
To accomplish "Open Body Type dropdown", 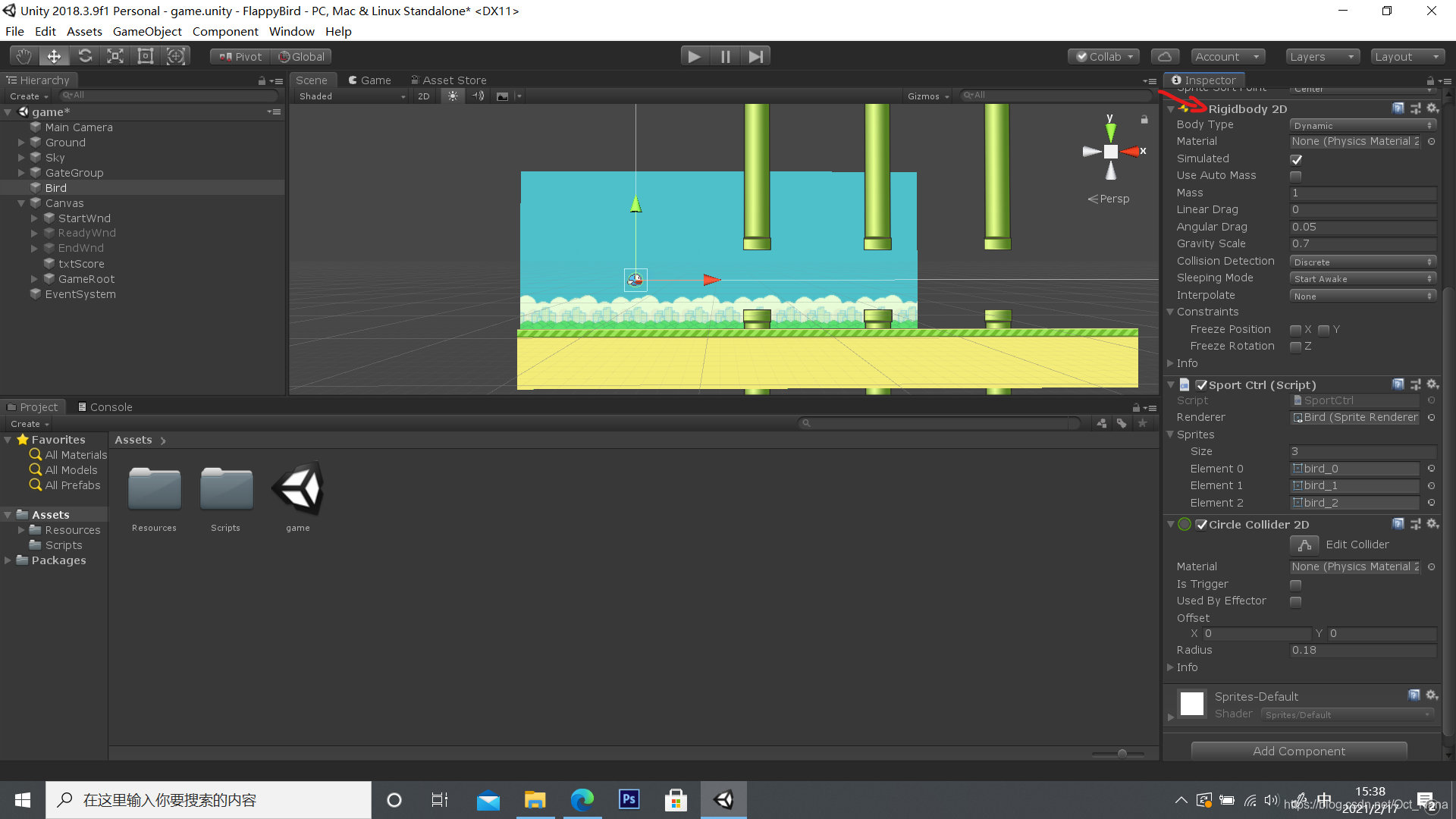I will 1363,126.
